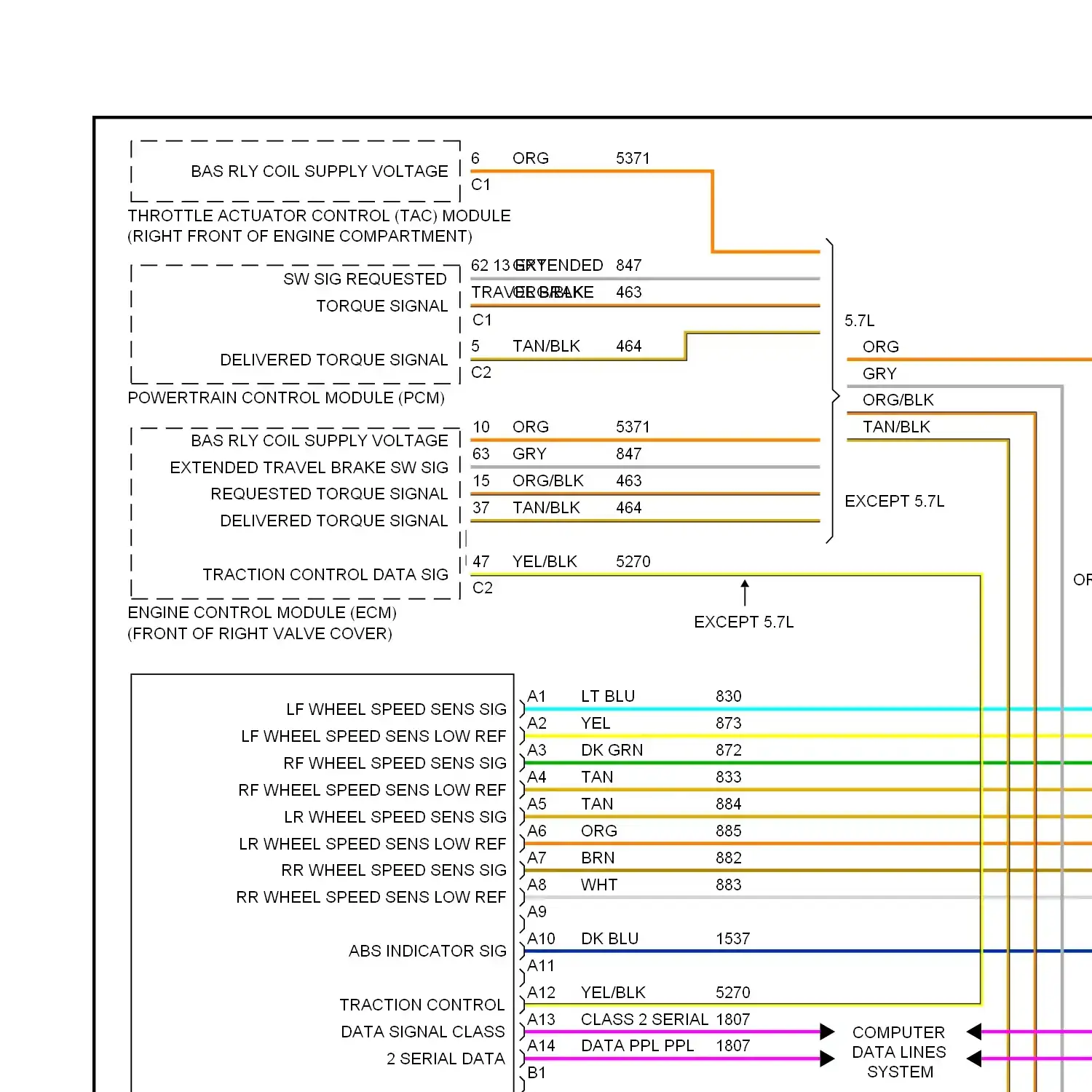
Task: Click circuit 5371 on the pin 10 ORG wire
Action: pos(633,427)
